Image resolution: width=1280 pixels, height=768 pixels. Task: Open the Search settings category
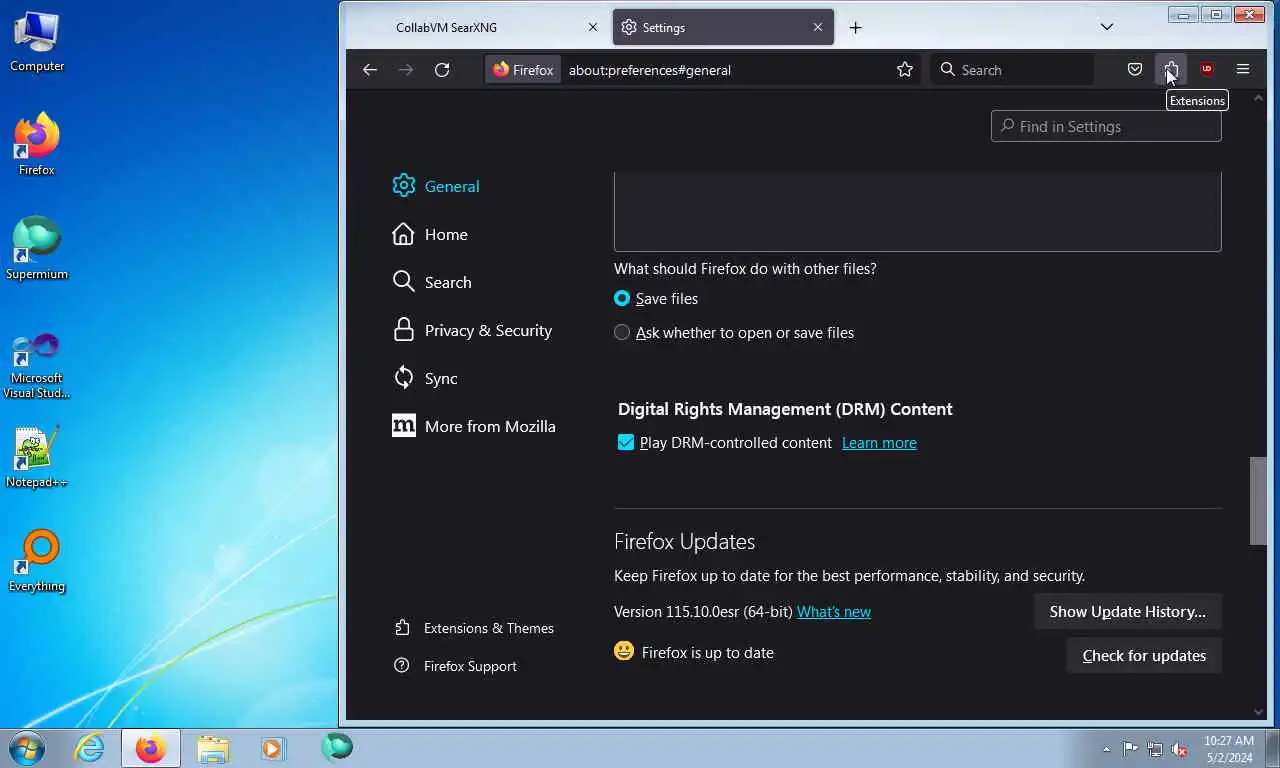(x=432, y=282)
